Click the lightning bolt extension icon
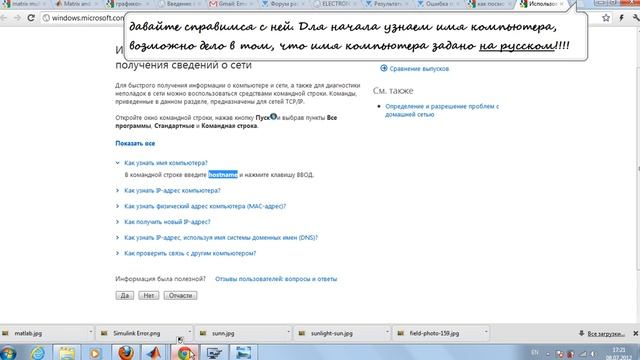This screenshot has height=360, width=640. [621, 18]
